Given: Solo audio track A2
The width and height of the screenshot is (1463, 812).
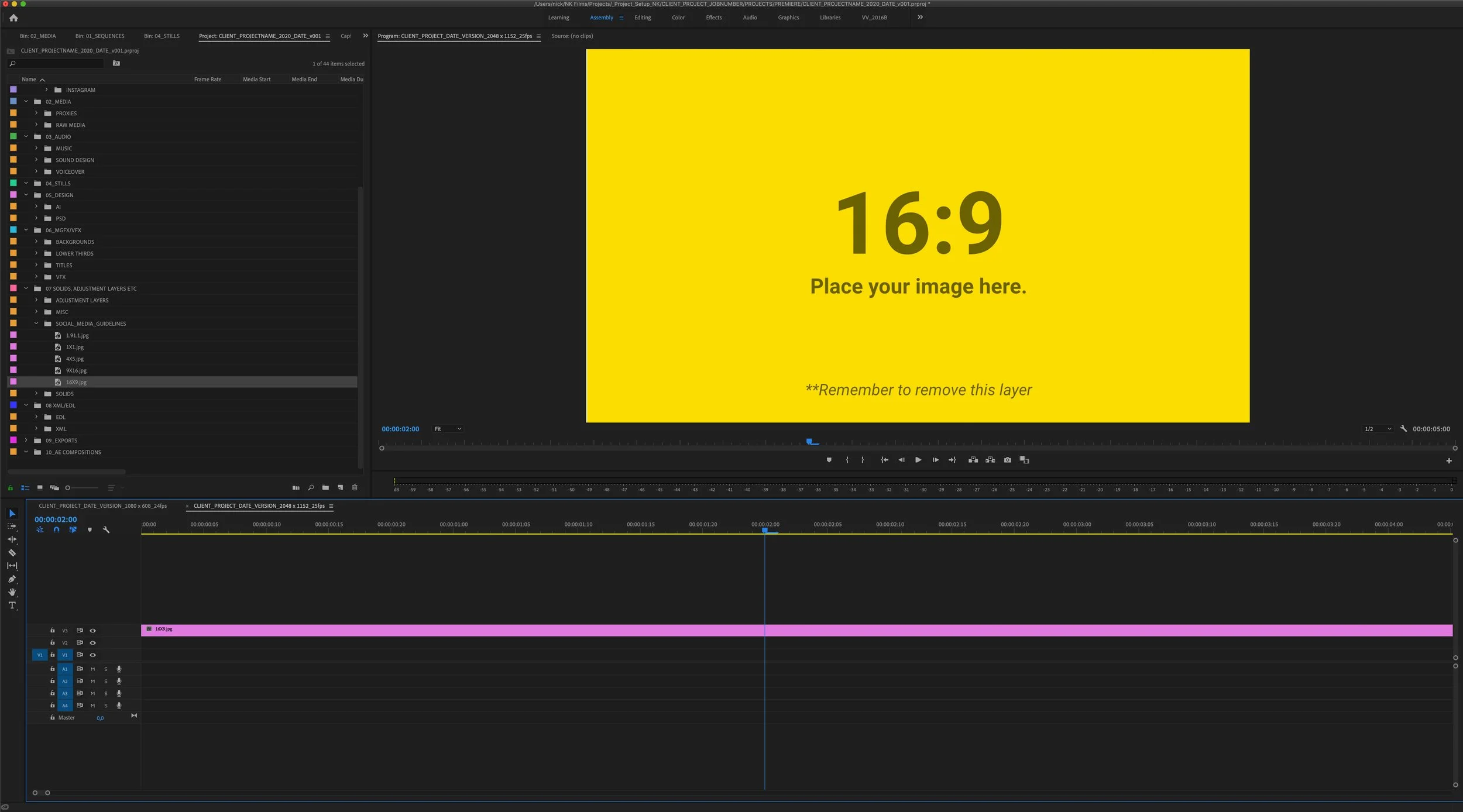Looking at the screenshot, I should coord(106,681).
